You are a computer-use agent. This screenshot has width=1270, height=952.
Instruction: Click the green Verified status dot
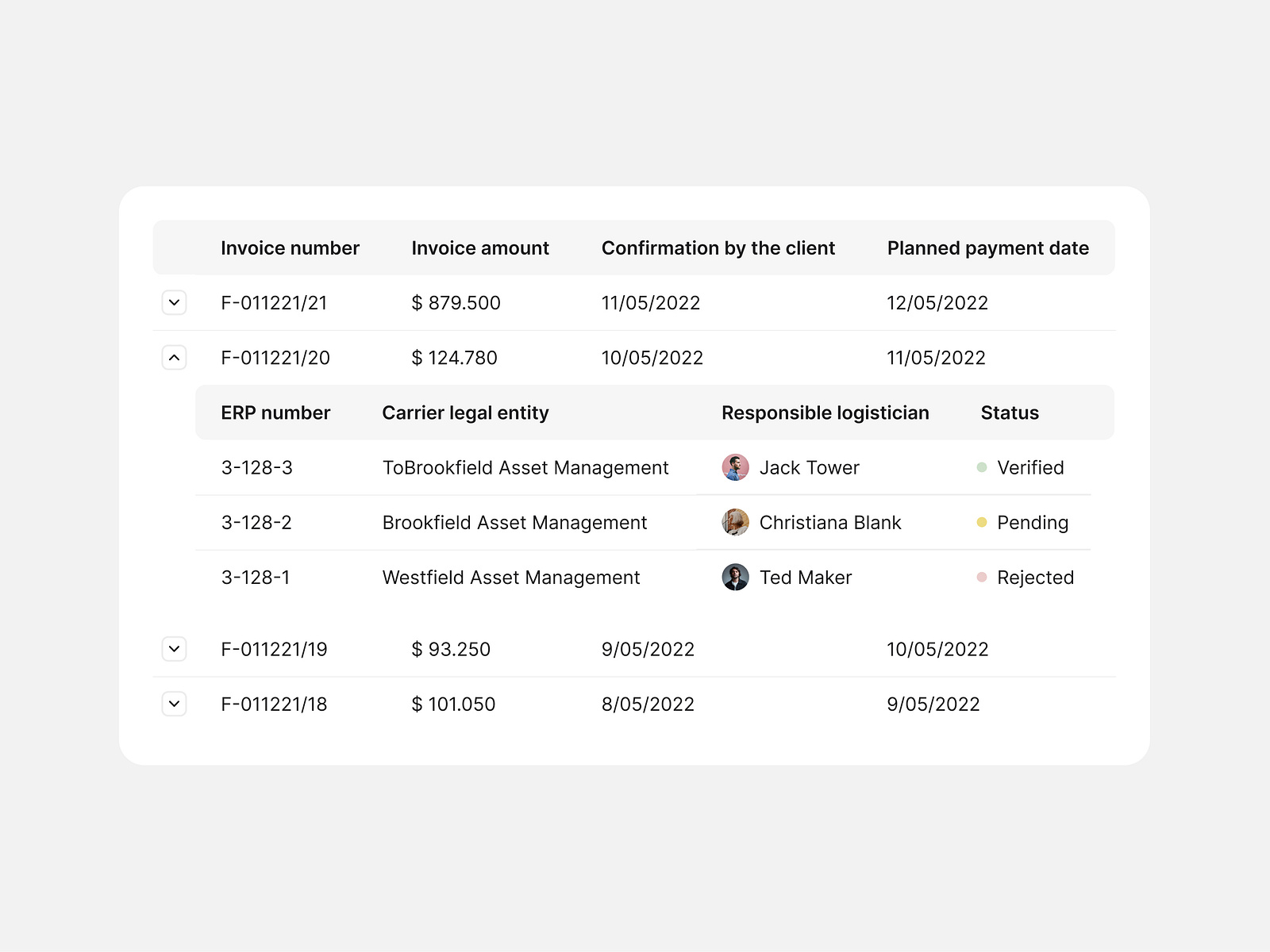pos(982,467)
